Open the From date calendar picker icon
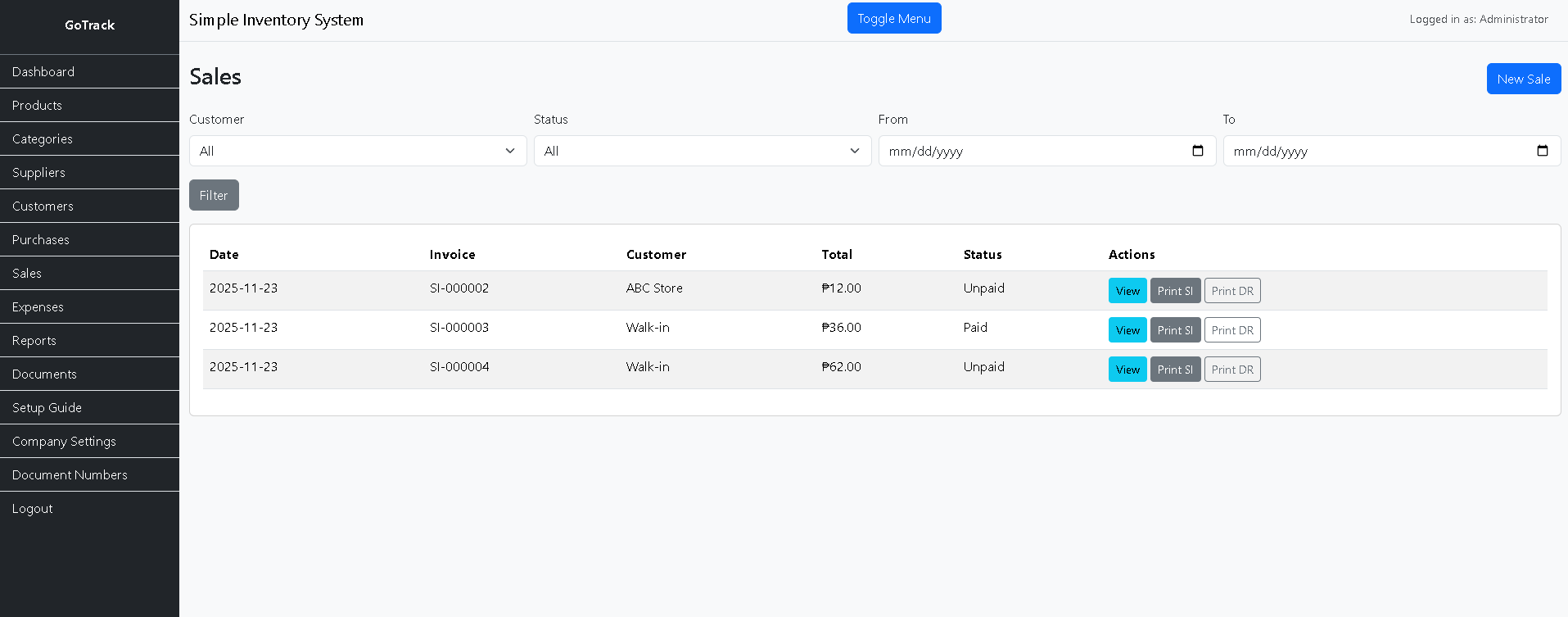Image resolution: width=1568 pixels, height=617 pixels. pyautogui.click(x=1198, y=151)
